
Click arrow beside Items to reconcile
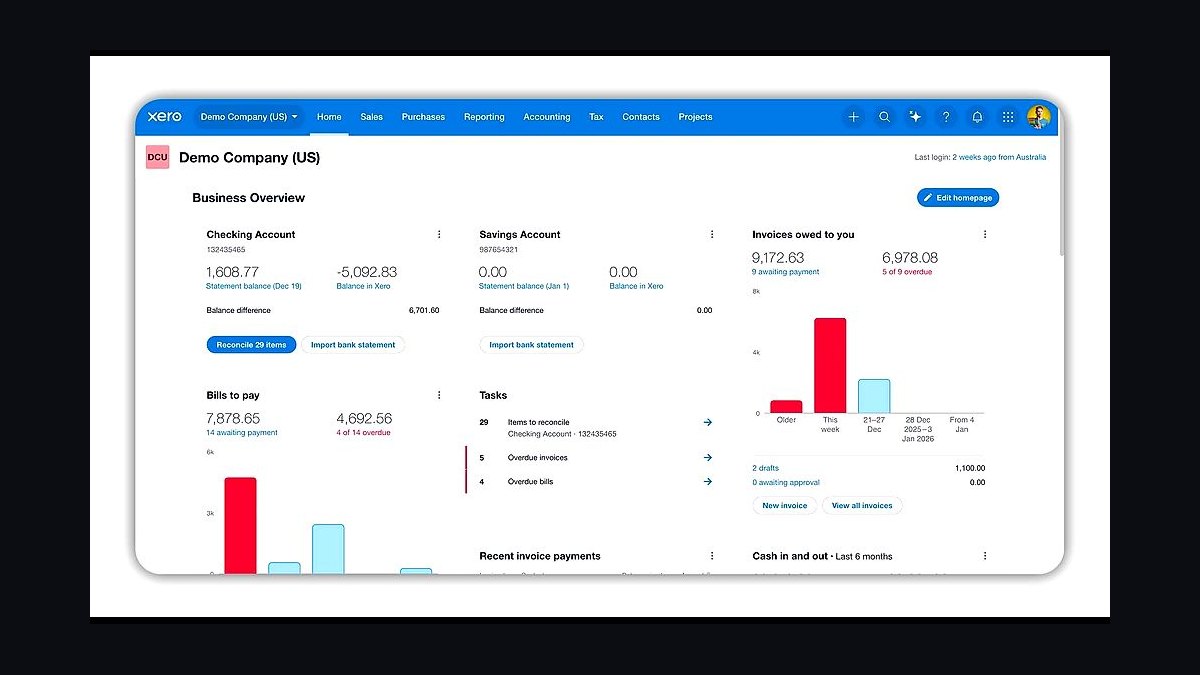[708, 422]
